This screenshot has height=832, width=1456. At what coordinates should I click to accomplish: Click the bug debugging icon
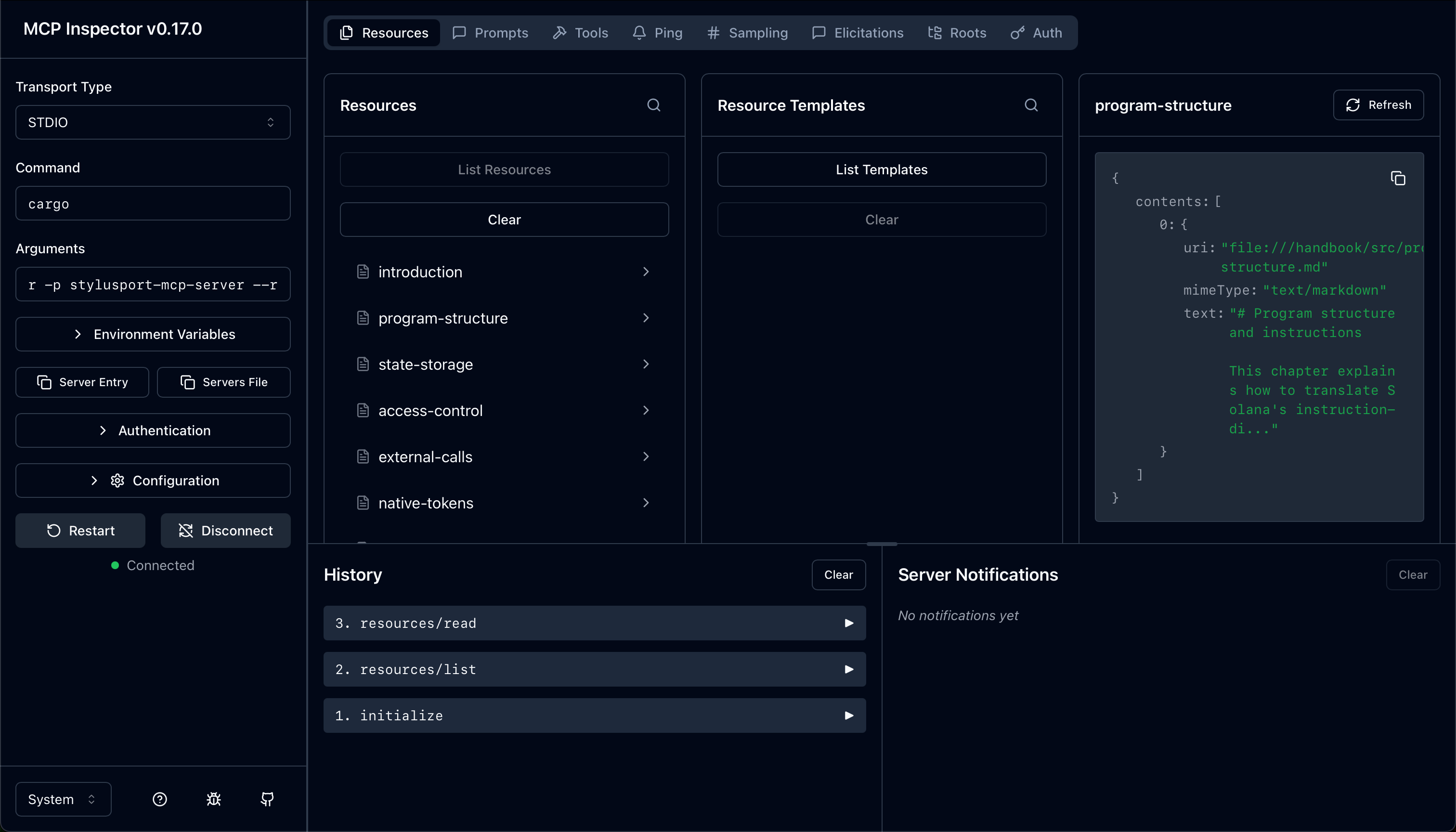point(214,799)
